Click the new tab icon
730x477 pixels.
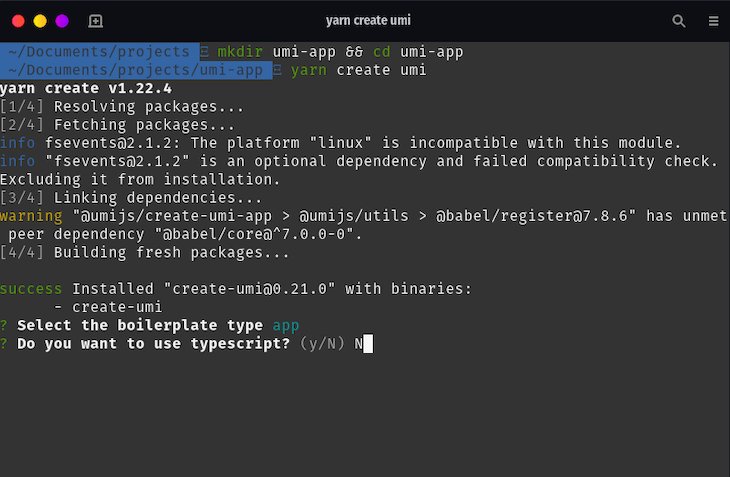coord(95,21)
